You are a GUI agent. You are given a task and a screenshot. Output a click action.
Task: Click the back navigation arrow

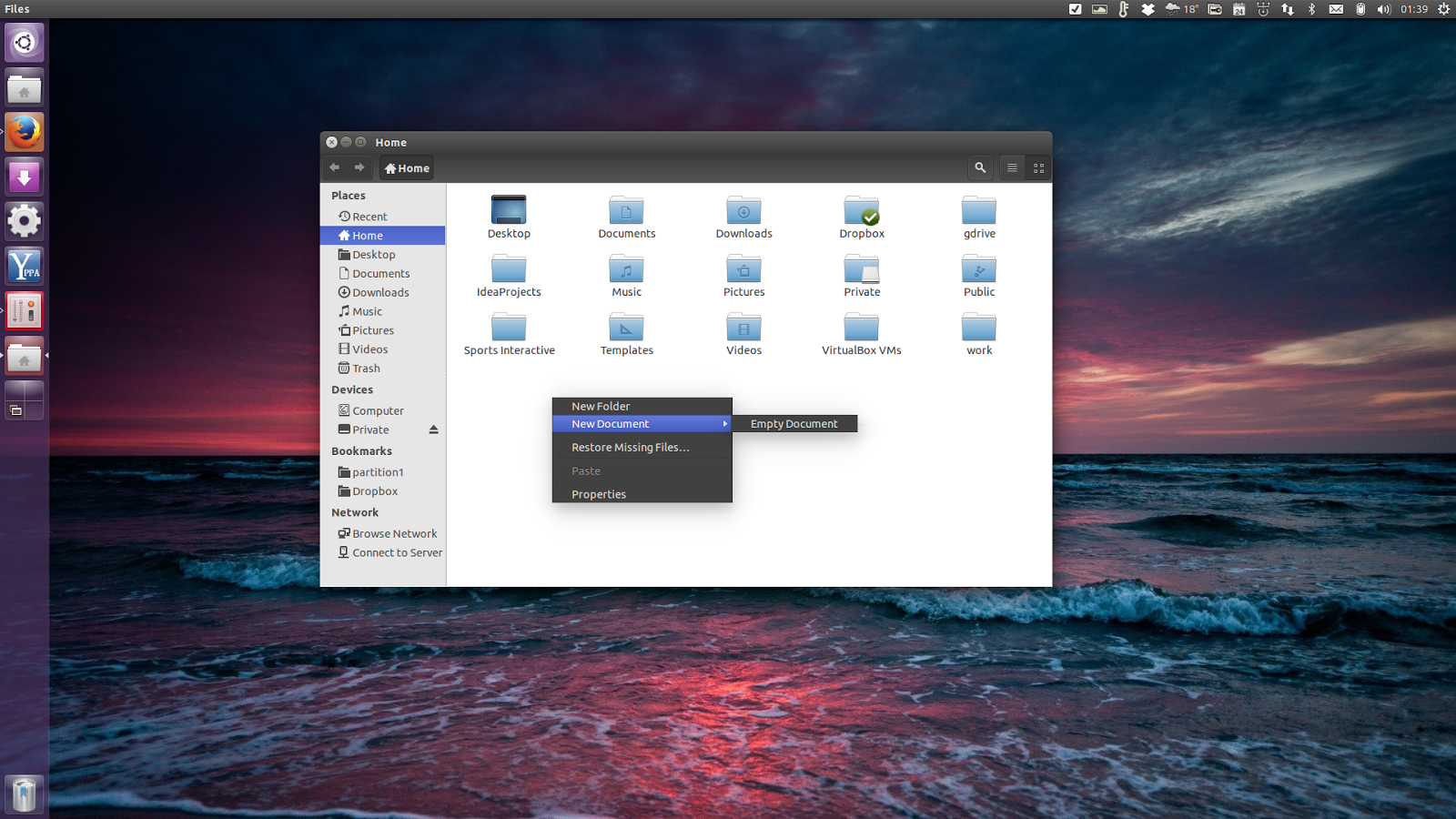pyautogui.click(x=334, y=167)
